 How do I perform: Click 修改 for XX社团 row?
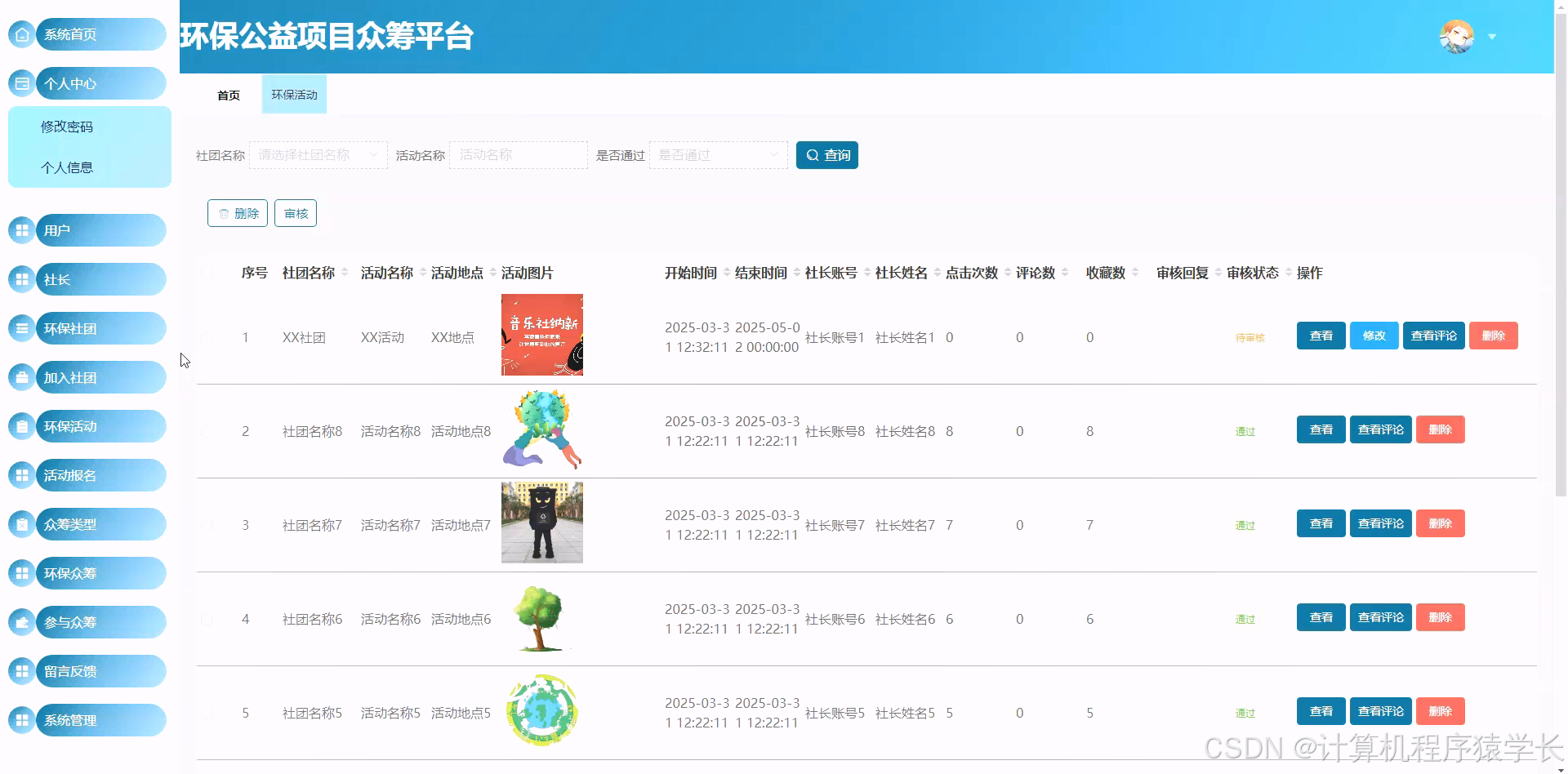[x=1374, y=336]
